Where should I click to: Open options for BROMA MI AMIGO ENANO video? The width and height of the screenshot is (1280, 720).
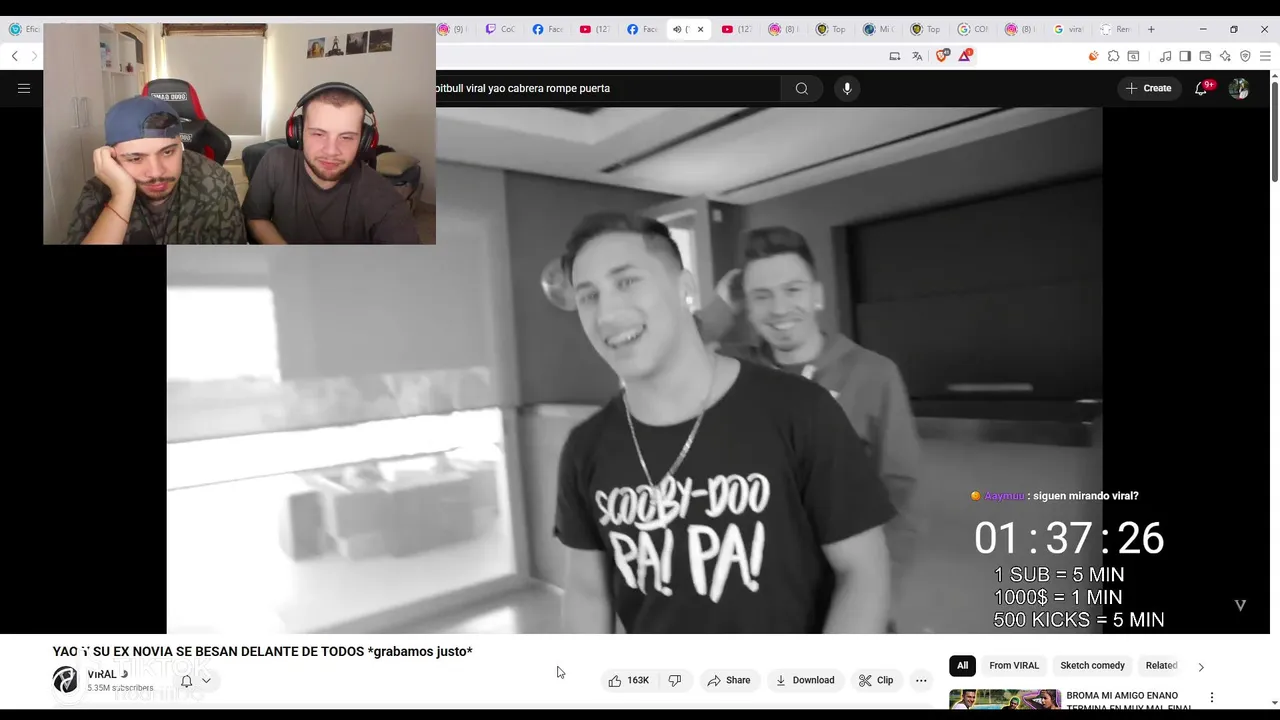click(x=1212, y=697)
